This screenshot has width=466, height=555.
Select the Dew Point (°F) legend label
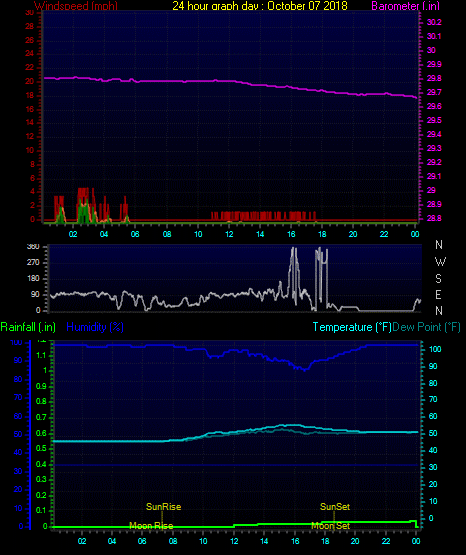click(426, 327)
